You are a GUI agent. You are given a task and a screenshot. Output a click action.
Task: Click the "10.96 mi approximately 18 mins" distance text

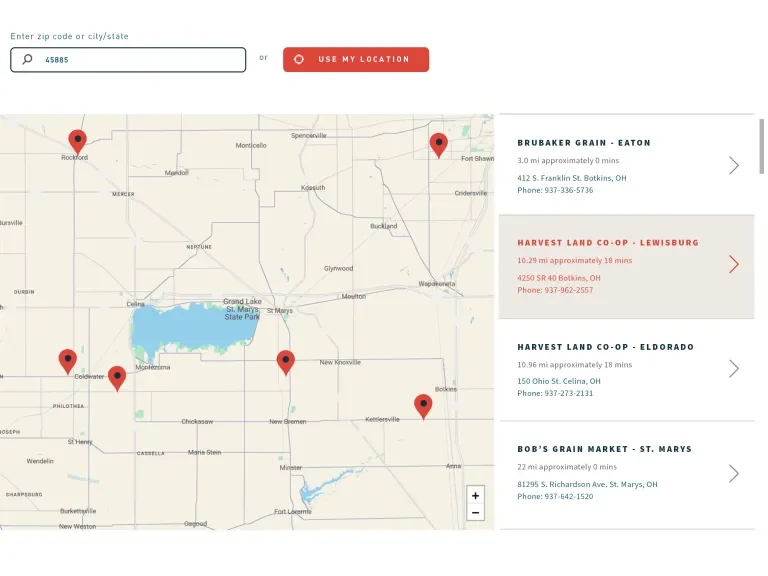click(x=575, y=365)
